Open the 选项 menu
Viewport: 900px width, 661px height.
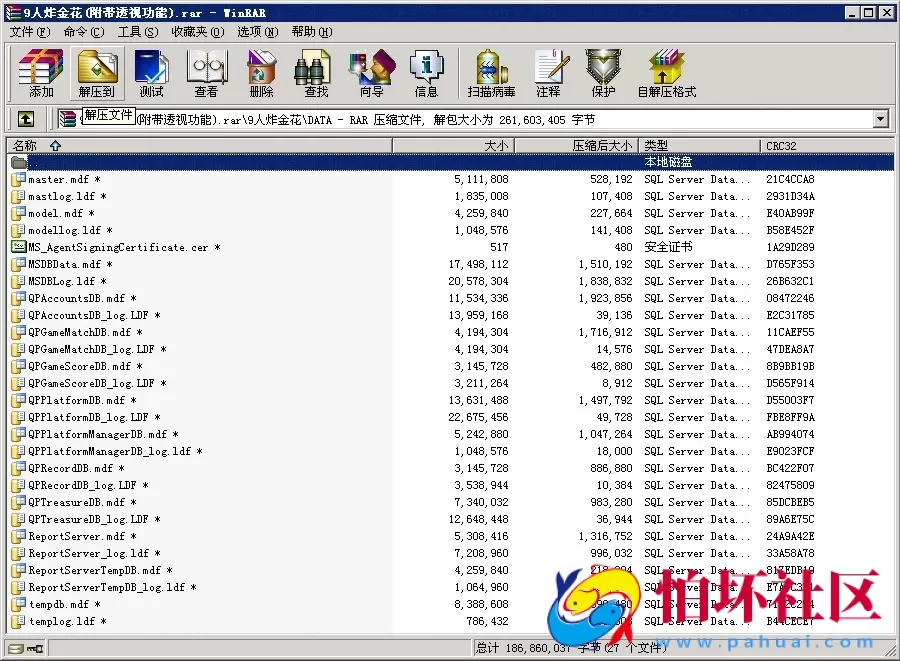[257, 32]
